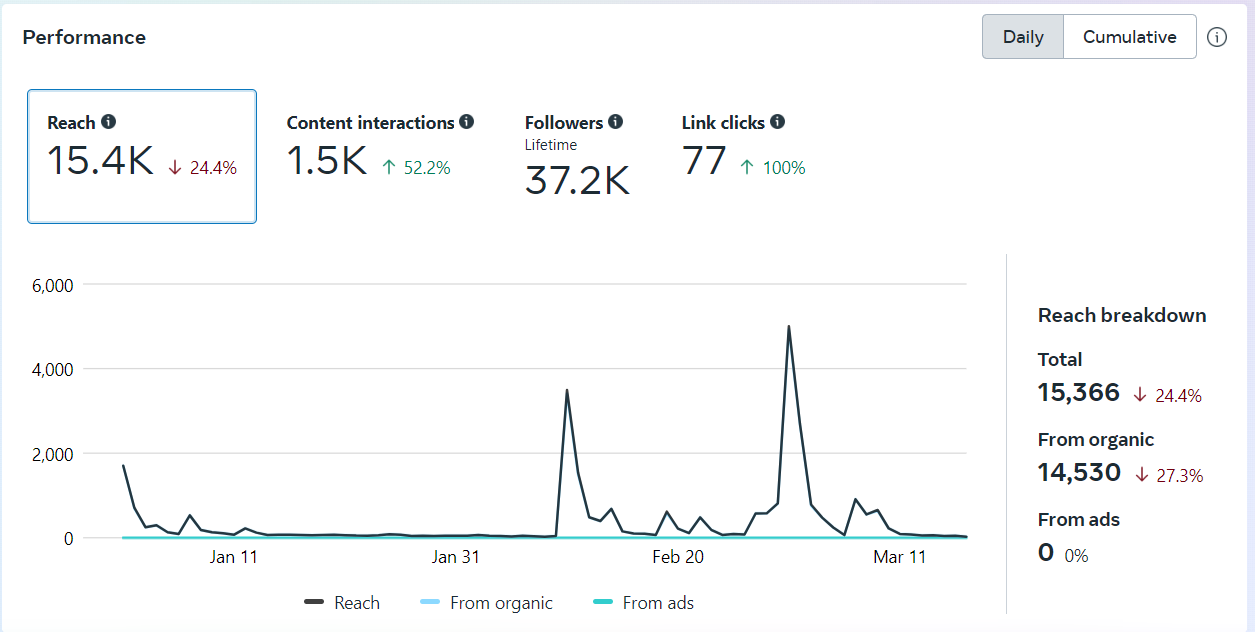Image resolution: width=1255 pixels, height=632 pixels.
Task: Switch the chart to Cumulative view
Action: click(1129, 37)
